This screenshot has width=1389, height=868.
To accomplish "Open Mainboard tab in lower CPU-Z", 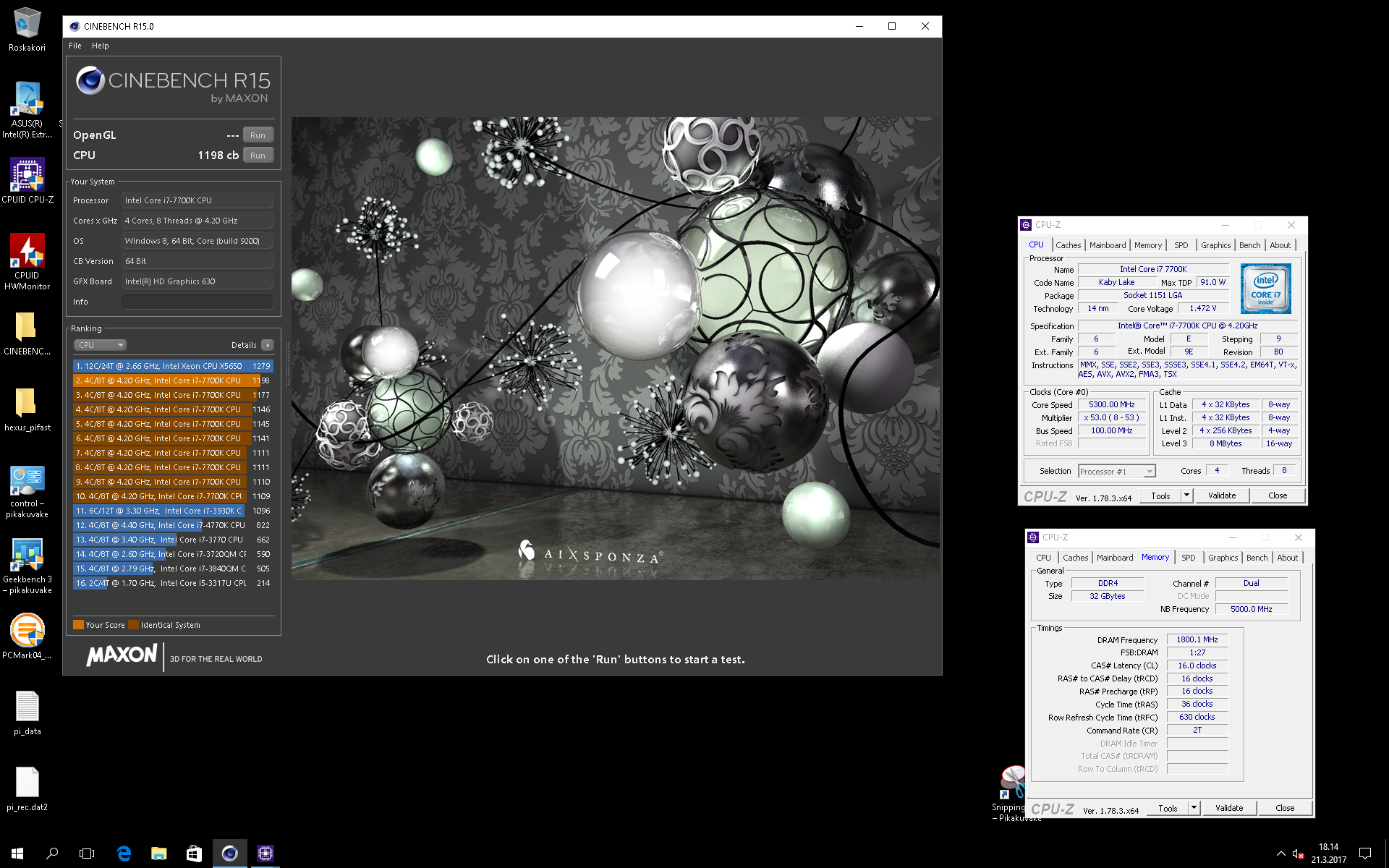I will click(x=1115, y=558).
